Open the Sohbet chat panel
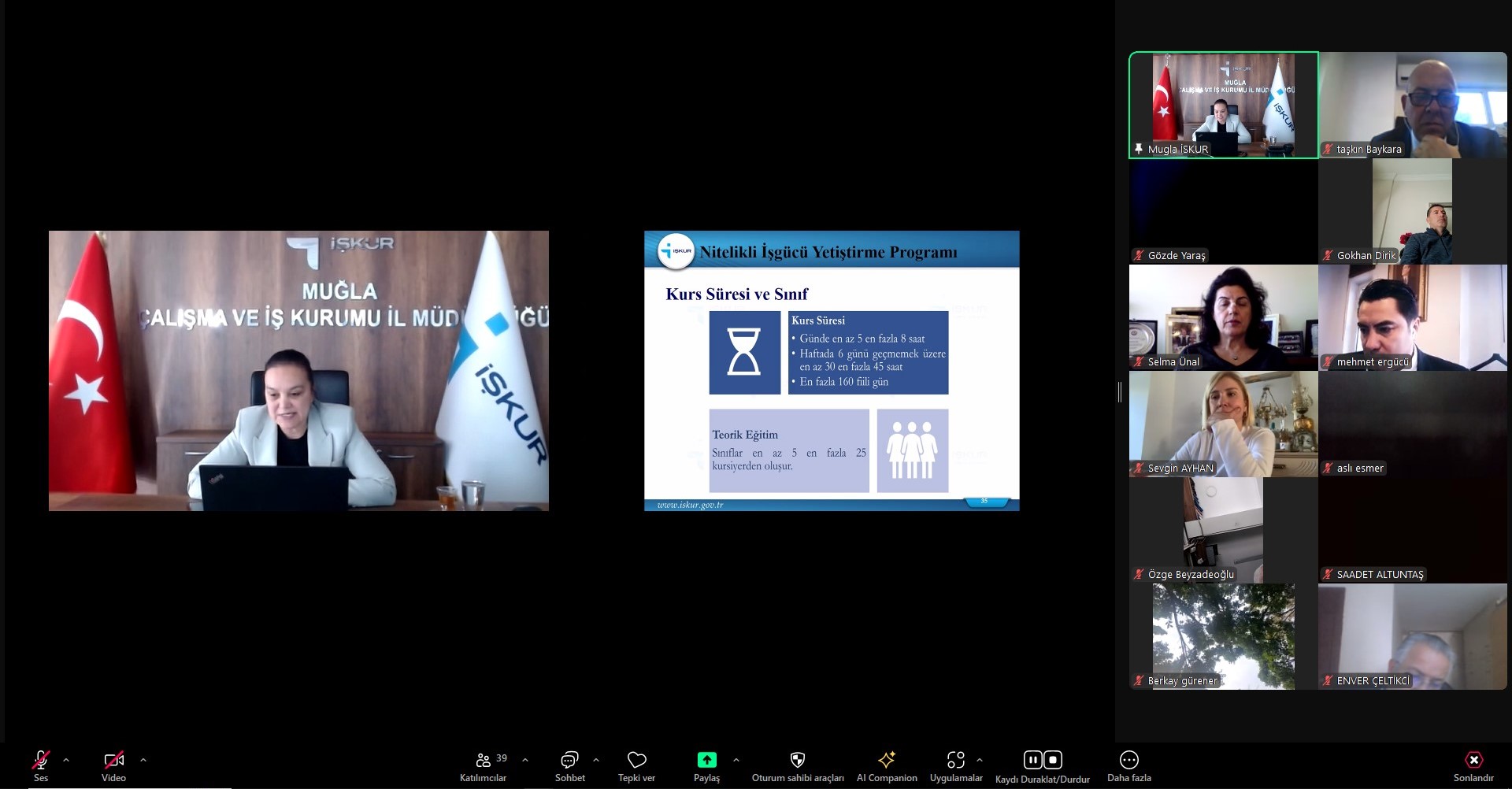The height and width of the screenshot is (789, 1512). tap(569, 765)
